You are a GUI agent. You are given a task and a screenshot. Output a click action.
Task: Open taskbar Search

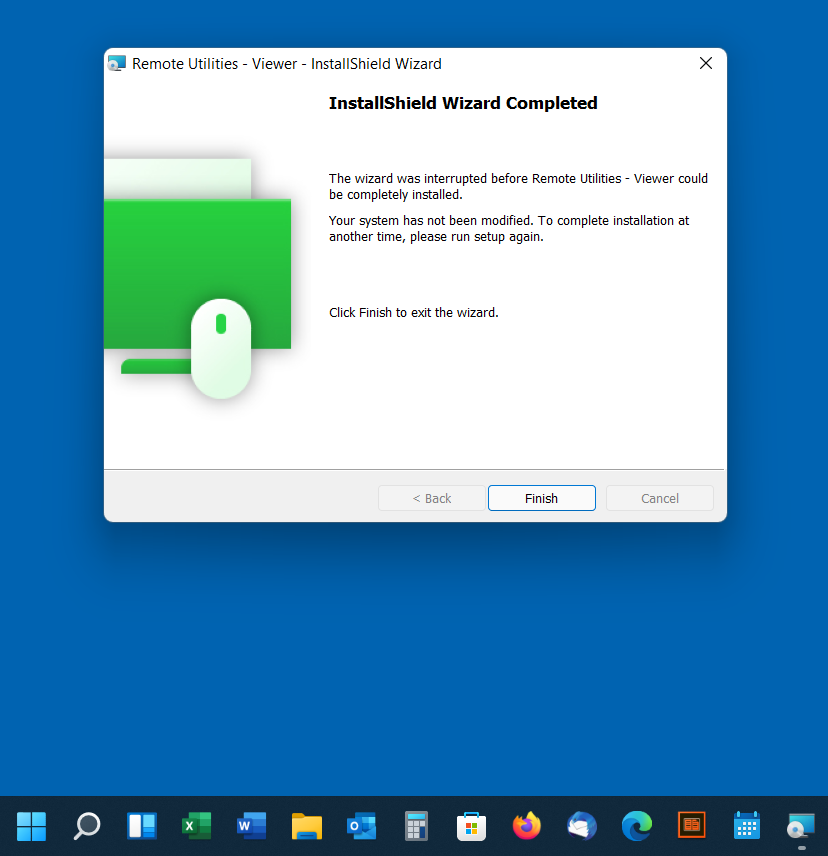click(x=87, y=826)
